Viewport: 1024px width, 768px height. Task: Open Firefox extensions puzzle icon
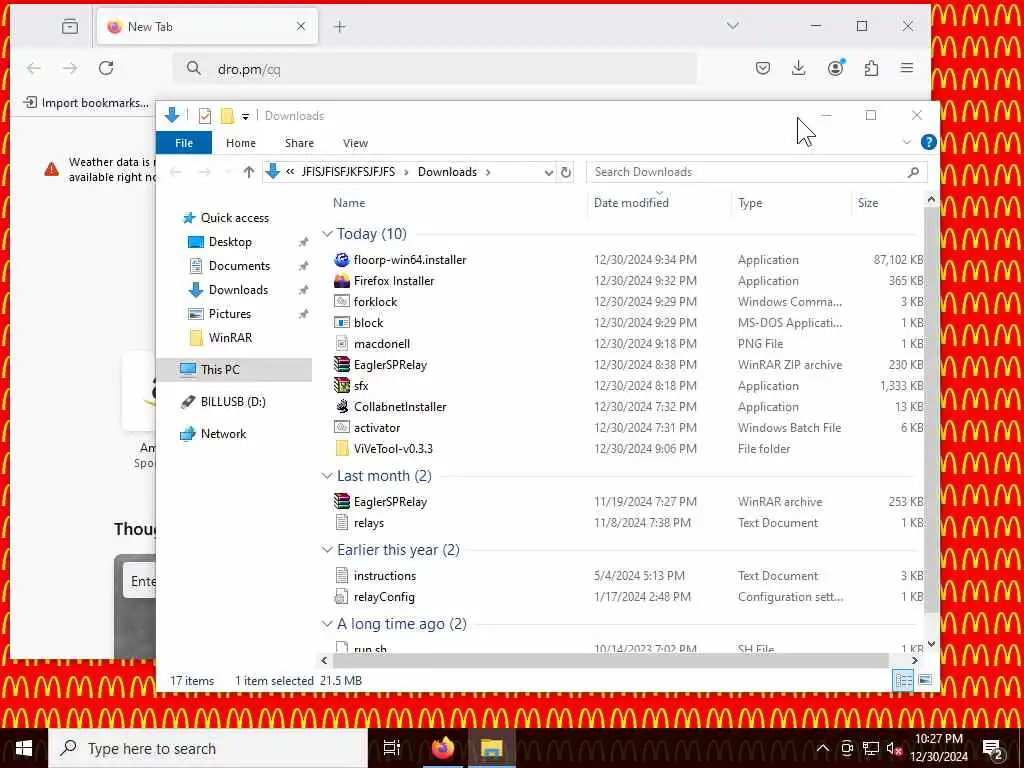pyautogui.click(x=871, y=68)
